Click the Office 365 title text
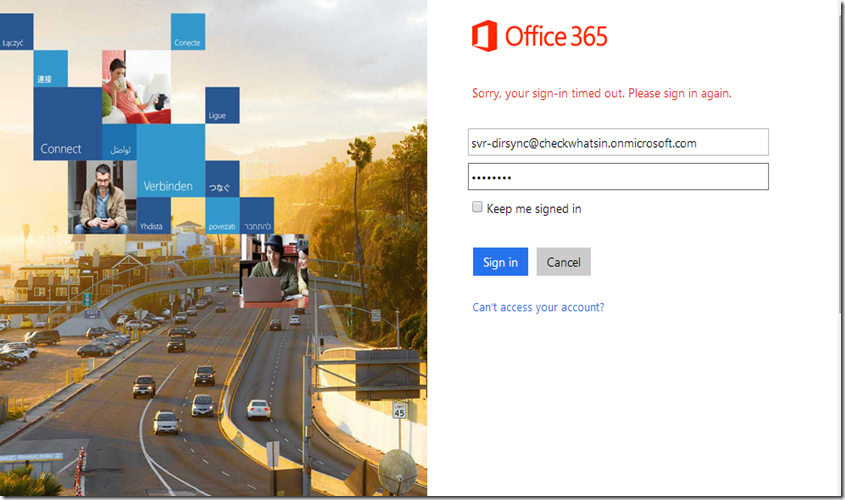The height and width of the screenshot is (500, 845). click(x=556, y=36)
